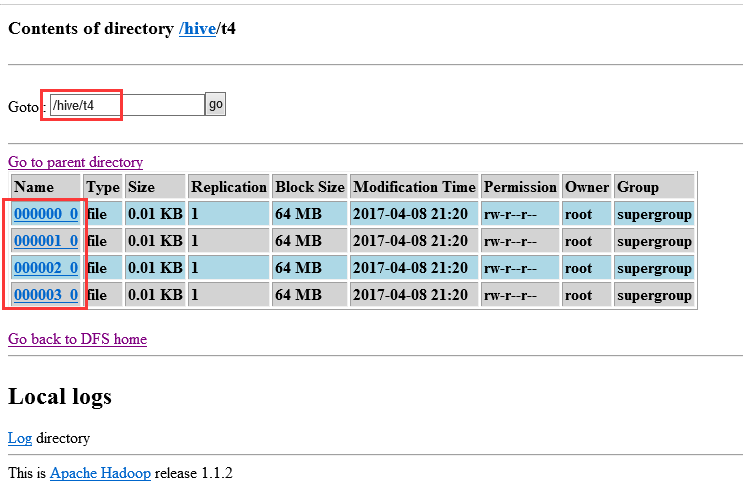The image size is (743, 502).
Task: Follow the Go to parent directory link
Action: click(75, 162)
